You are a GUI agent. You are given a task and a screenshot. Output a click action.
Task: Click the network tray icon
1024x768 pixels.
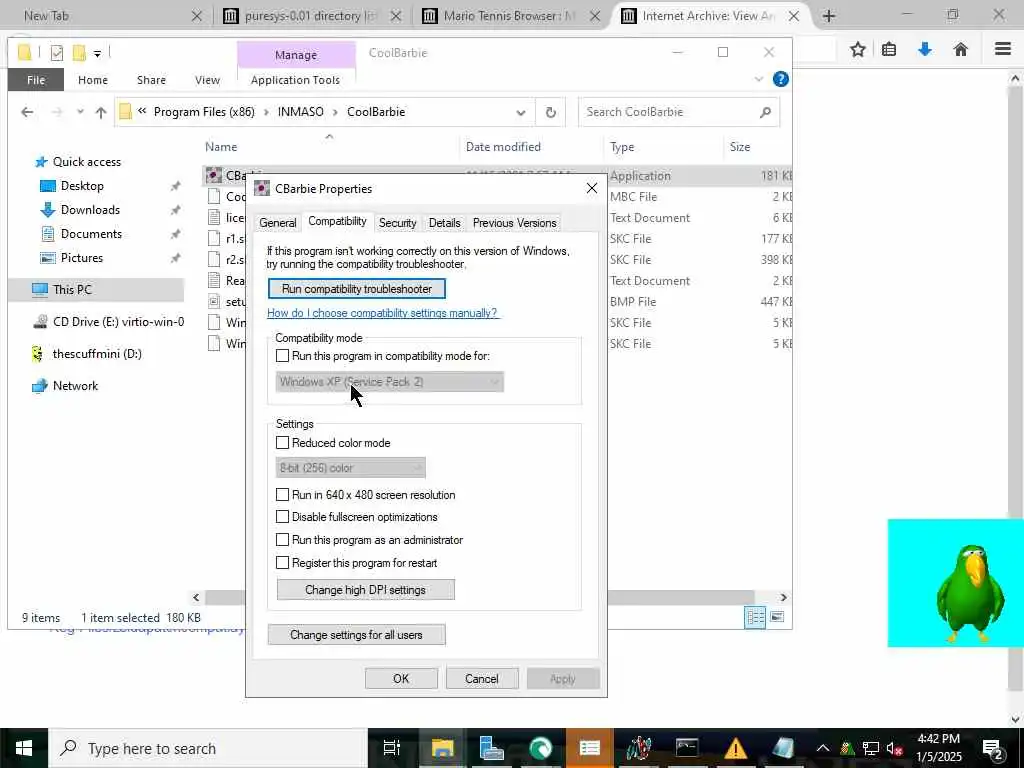871,748
